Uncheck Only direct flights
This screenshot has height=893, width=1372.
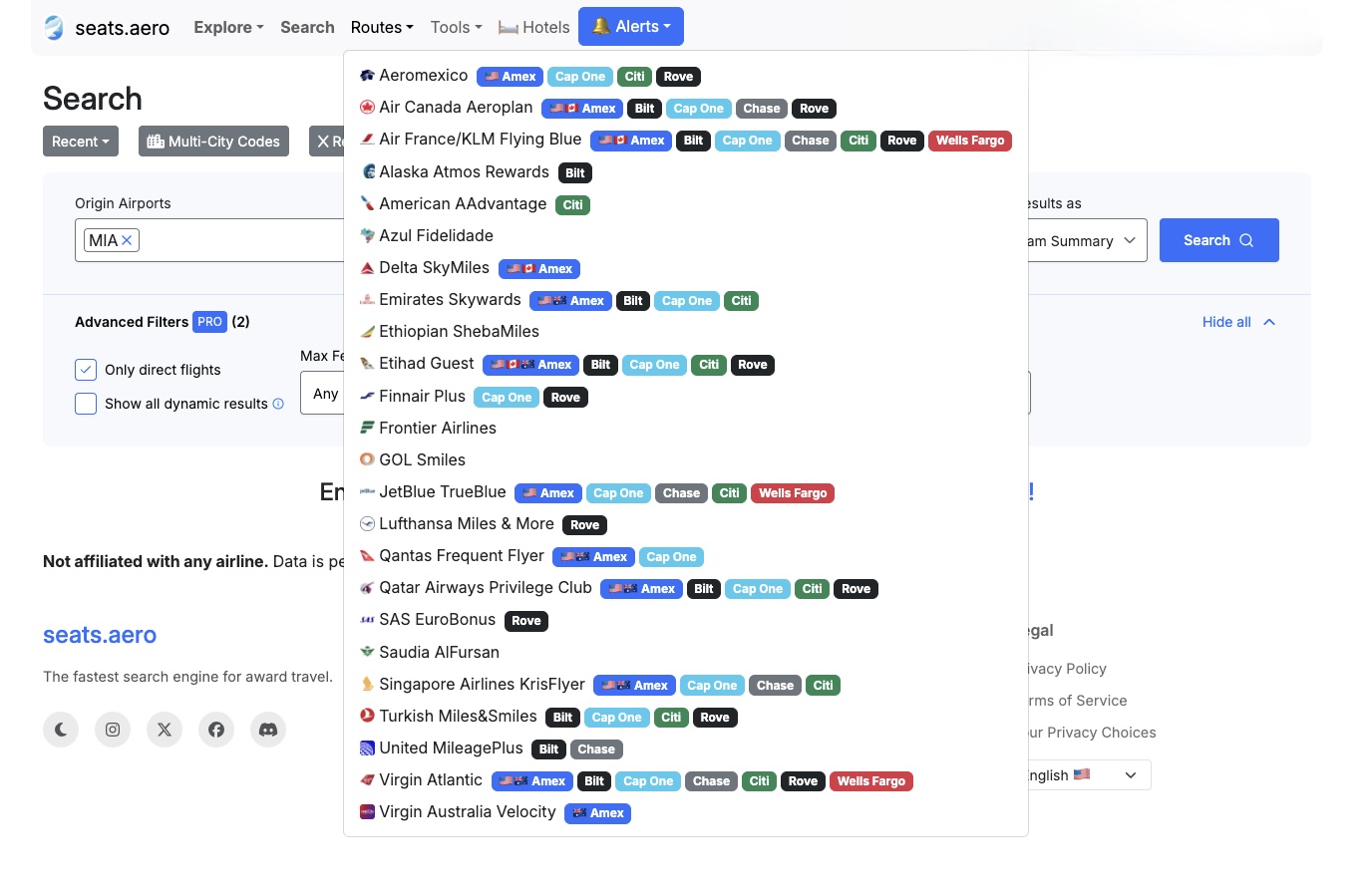click(x=86, y=370)
